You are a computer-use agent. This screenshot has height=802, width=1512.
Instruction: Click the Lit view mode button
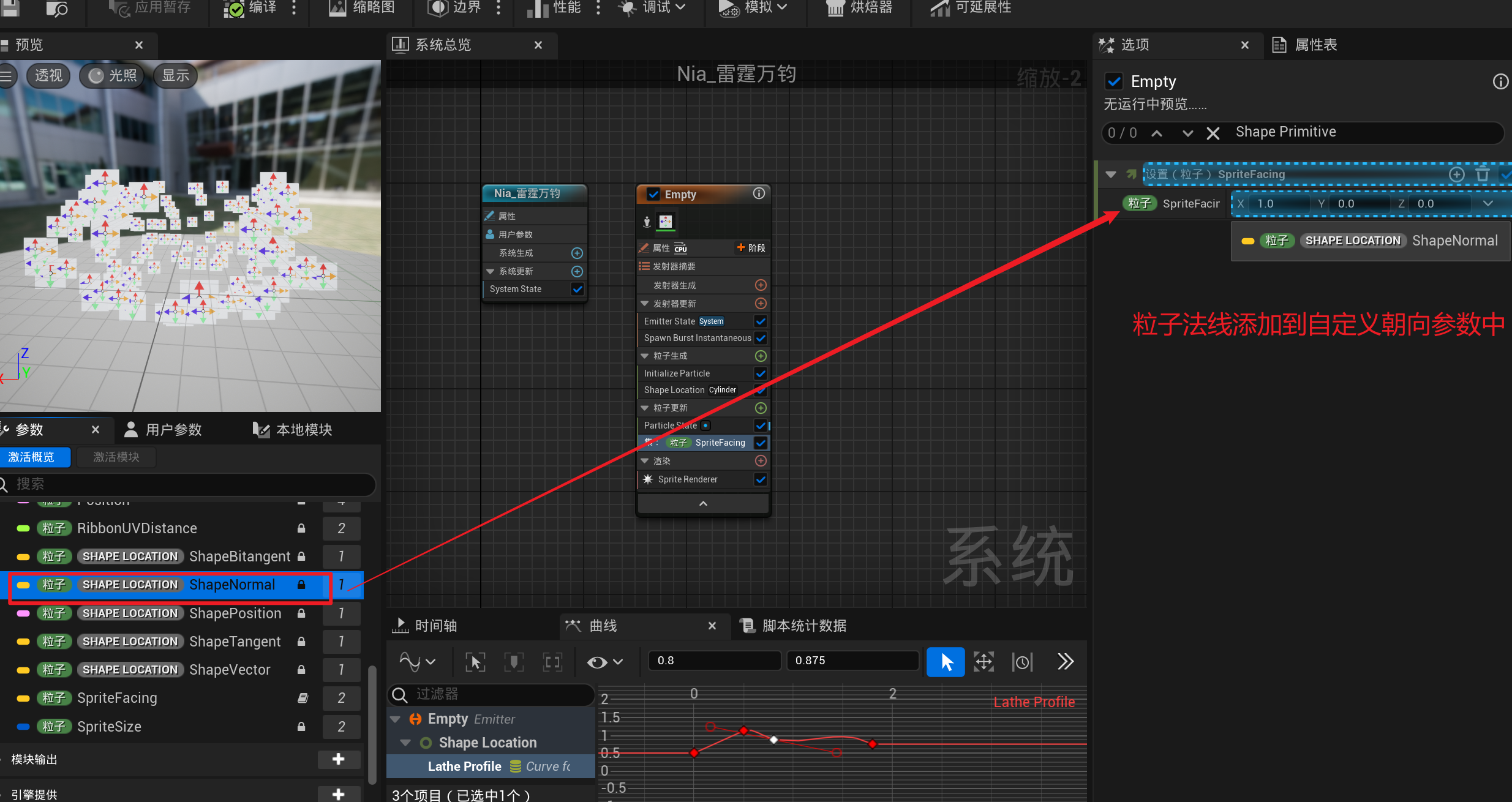113,75
